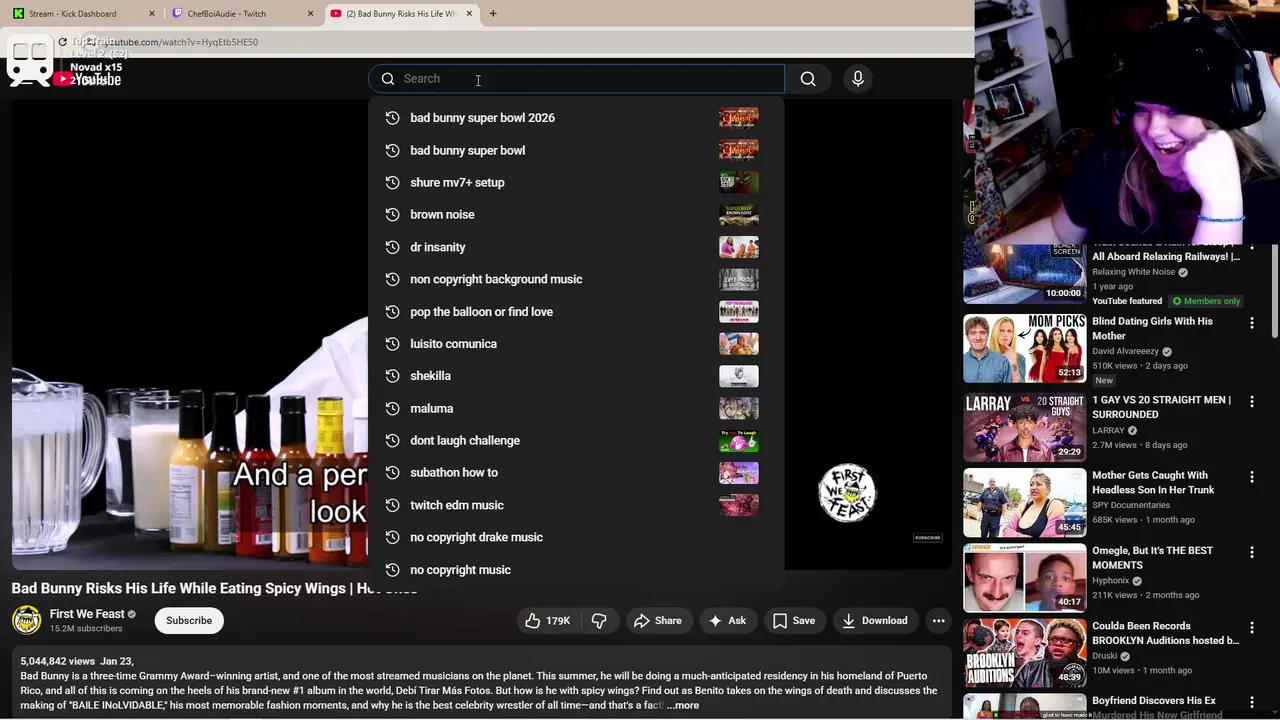Select the Bad Bunny YouTube tab

(x=400, y=14)
